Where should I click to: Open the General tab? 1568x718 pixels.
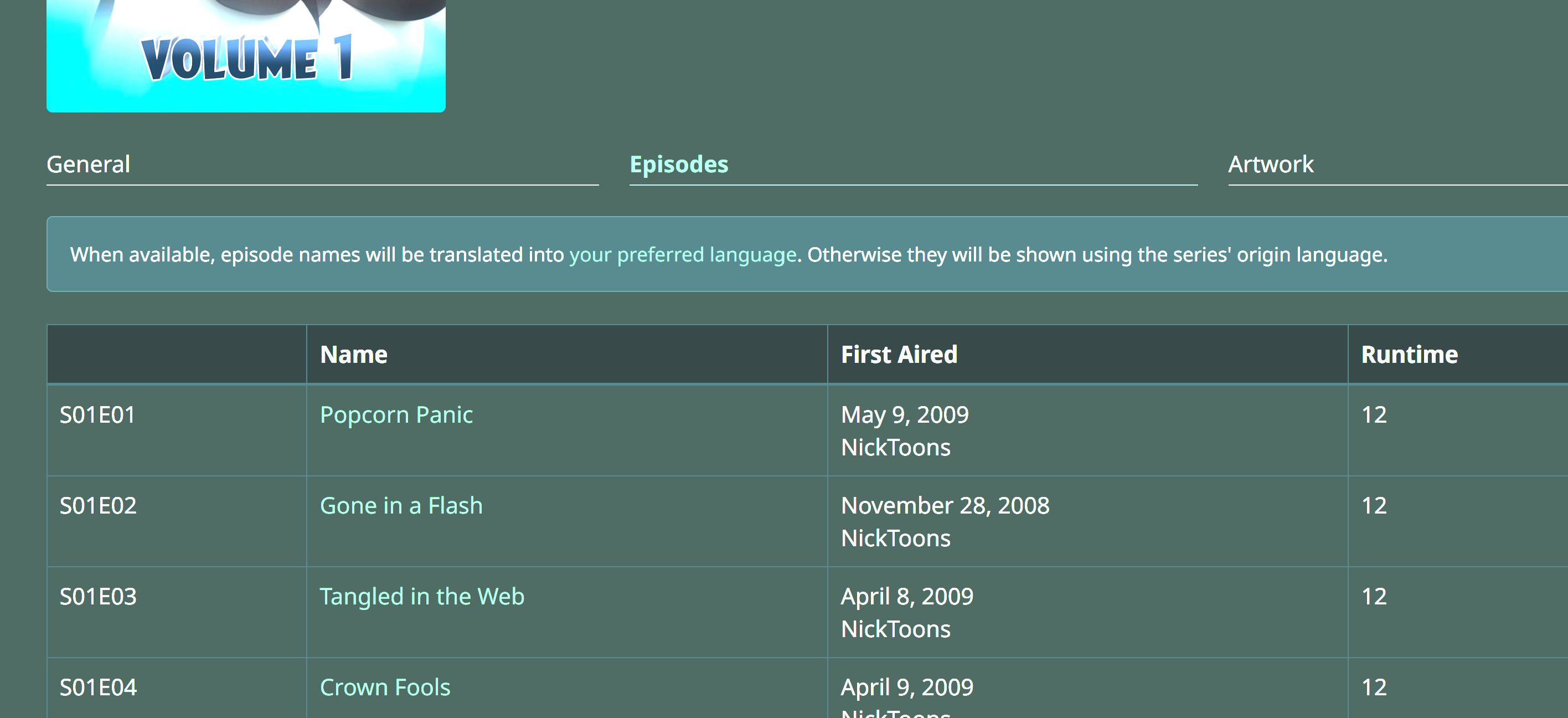[88, 165]
